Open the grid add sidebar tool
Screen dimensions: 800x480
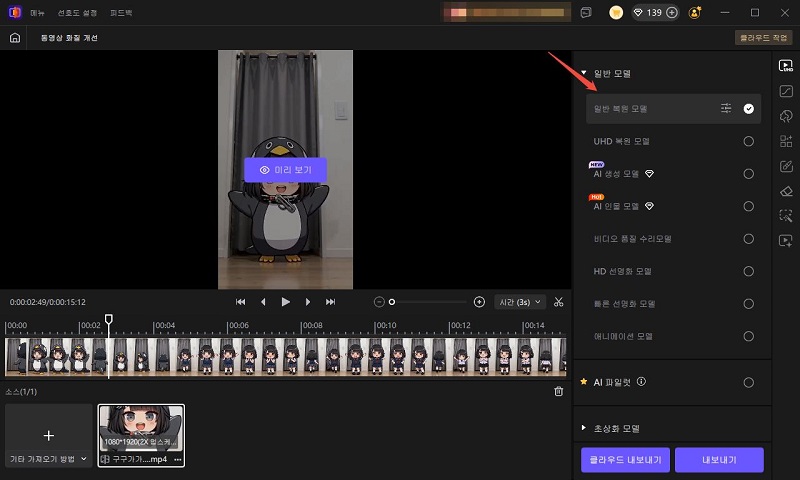pyautogui.click(x=786, y=141)
